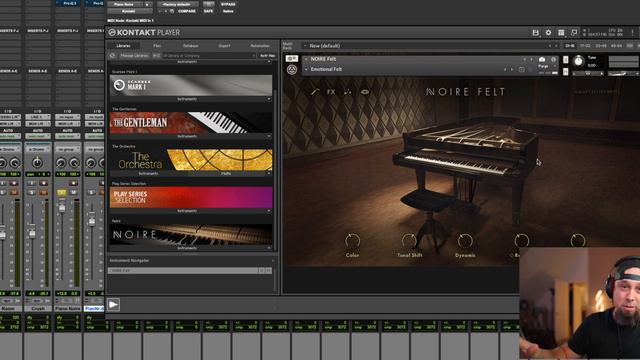Image resolution: width=640 pixels, height=360 pixels.
Task: Click the instrument info icon beside camera
Action: coord(553,59)
